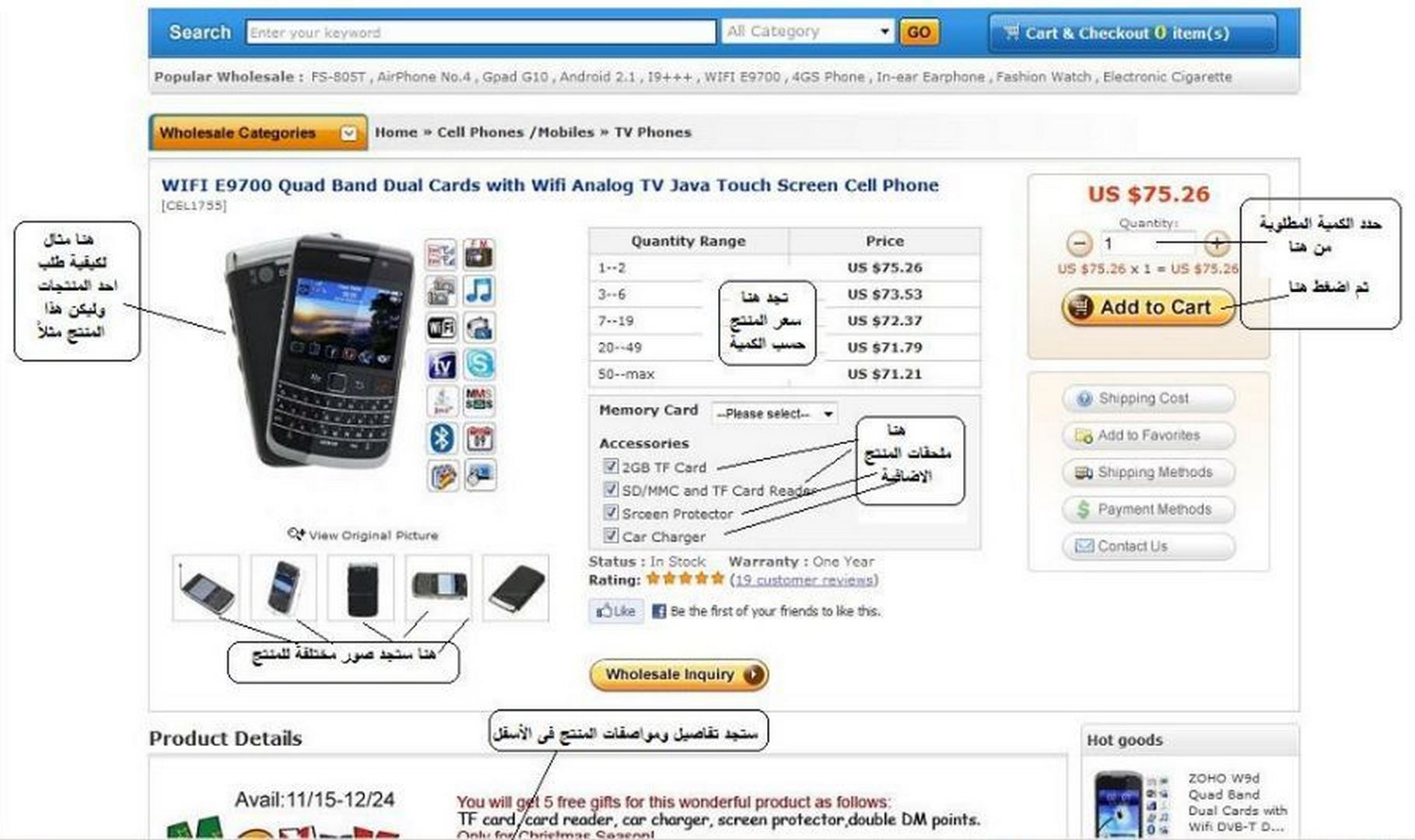Open the Memory Card dropdown
This screenshot has width=1415, height=840.
pyautogui.click(x=775, y=413)
